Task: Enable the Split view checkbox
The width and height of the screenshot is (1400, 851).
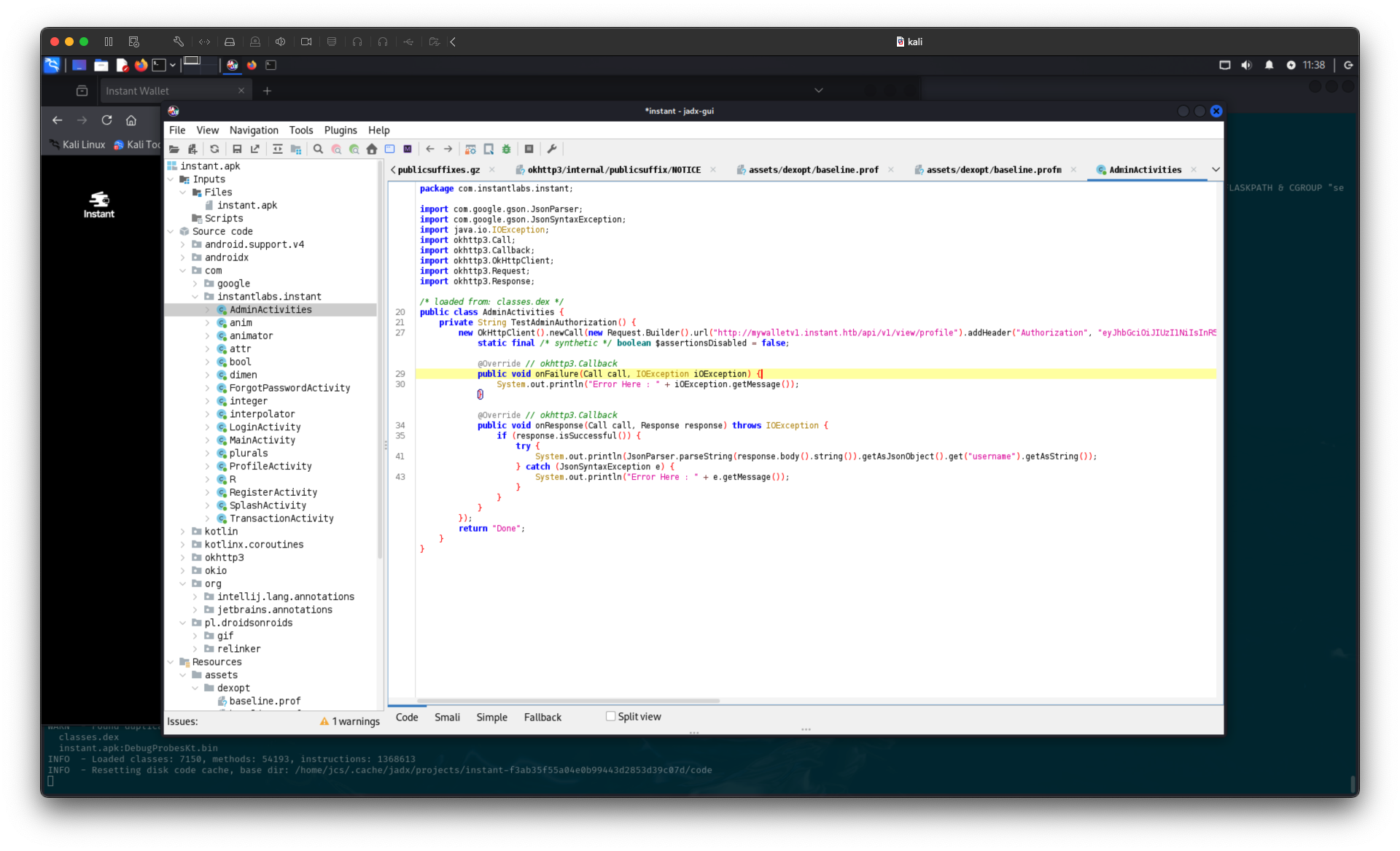Action: coord(611,716)
